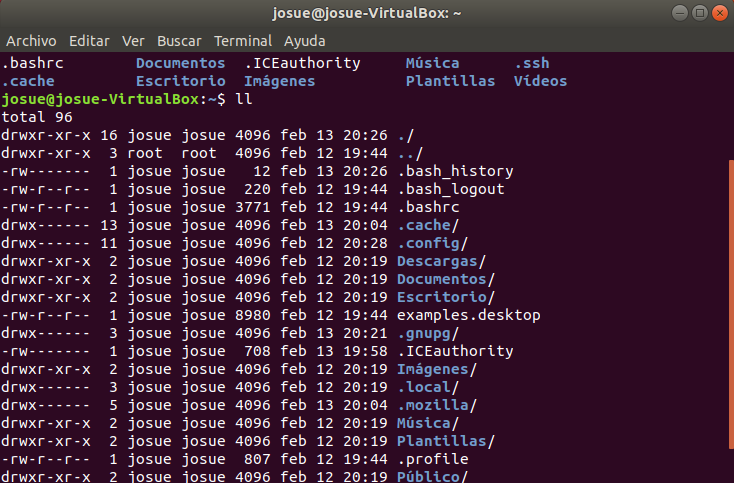Click the 3771 file size value
The width and height of the screenshot is (734, 483).
coord(253,207)
